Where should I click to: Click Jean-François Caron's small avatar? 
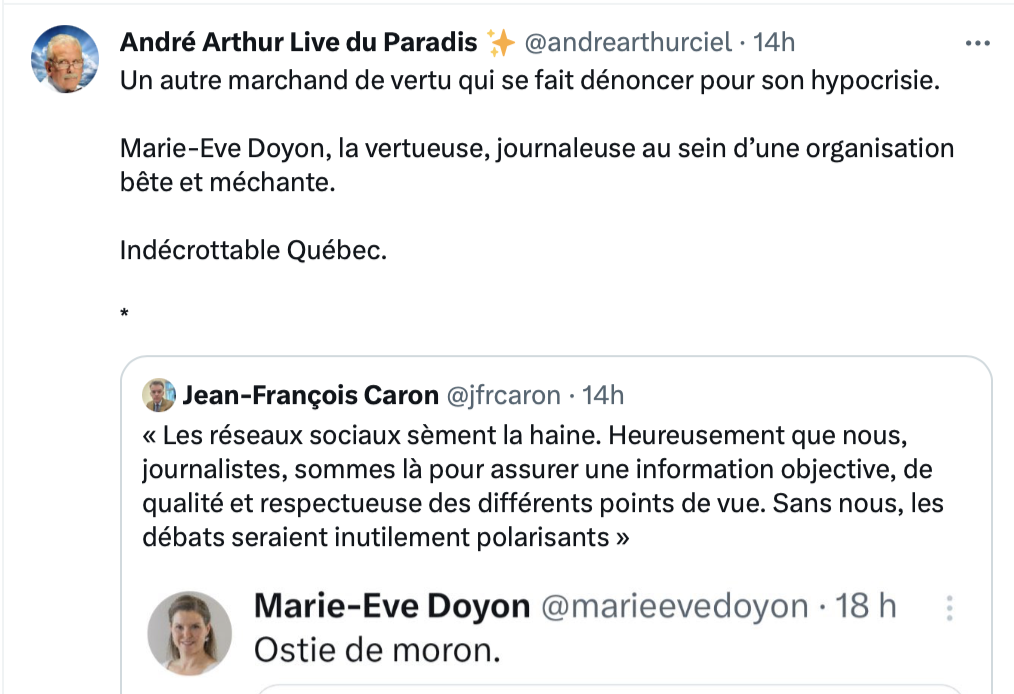click(x=158, y=396)
